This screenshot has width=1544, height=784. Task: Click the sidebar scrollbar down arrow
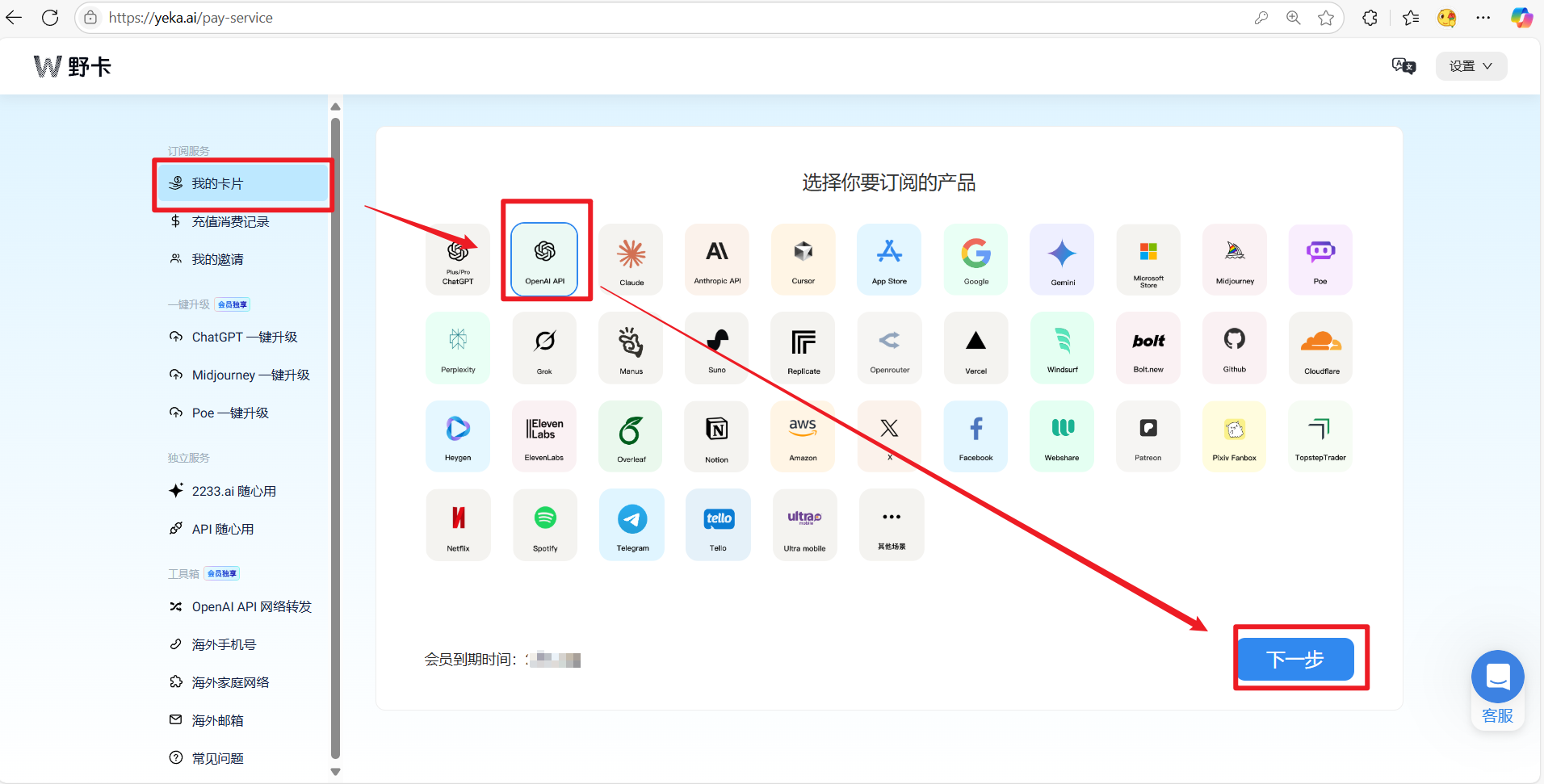336,772
